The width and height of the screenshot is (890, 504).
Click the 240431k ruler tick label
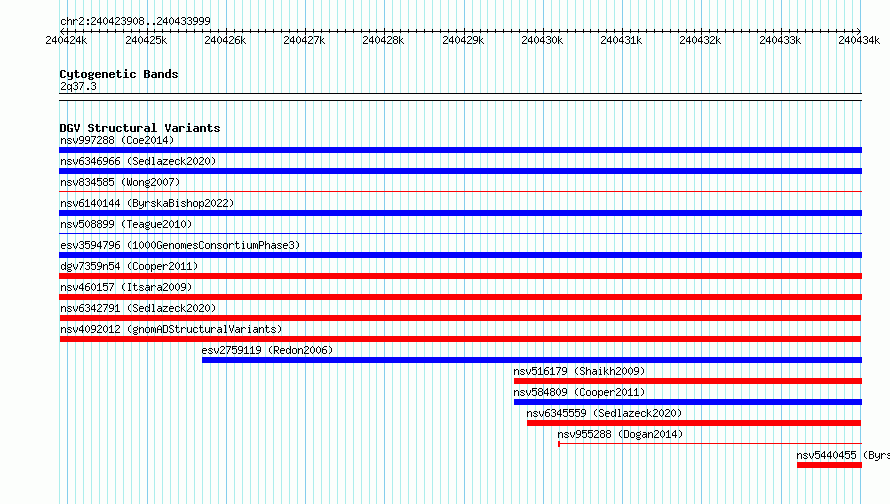tap(621, 40)
